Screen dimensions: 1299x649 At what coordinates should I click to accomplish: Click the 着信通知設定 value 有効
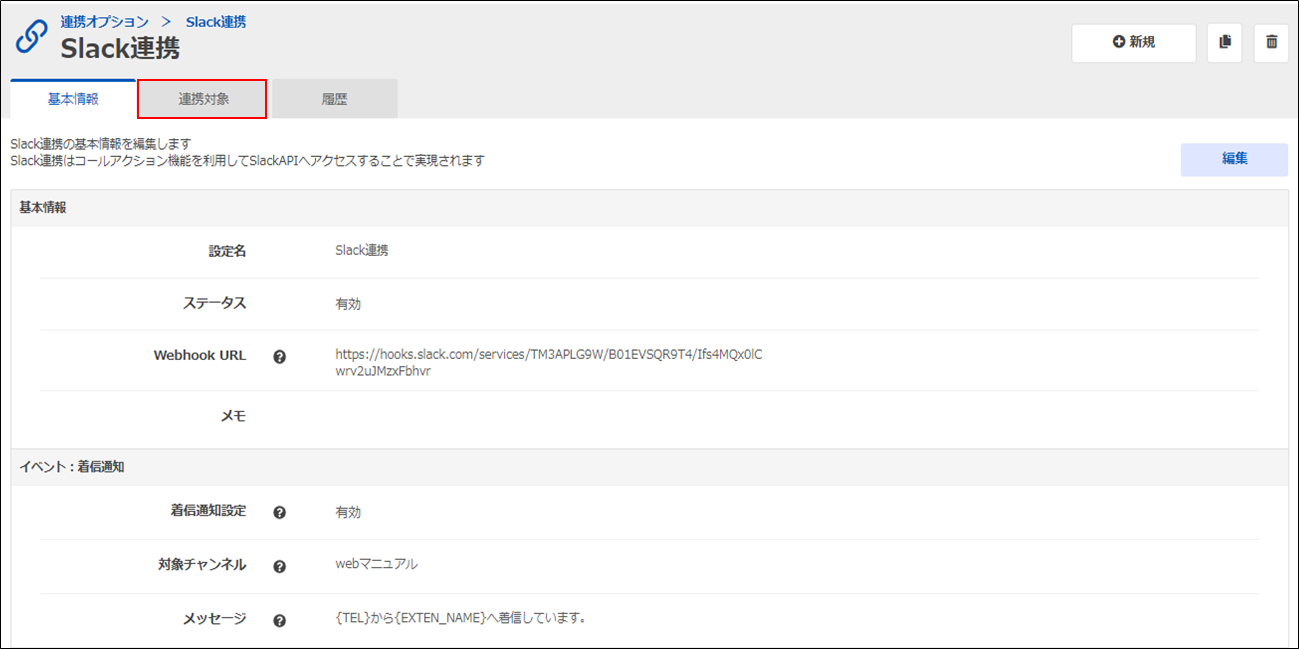click(x=348, y=512)
